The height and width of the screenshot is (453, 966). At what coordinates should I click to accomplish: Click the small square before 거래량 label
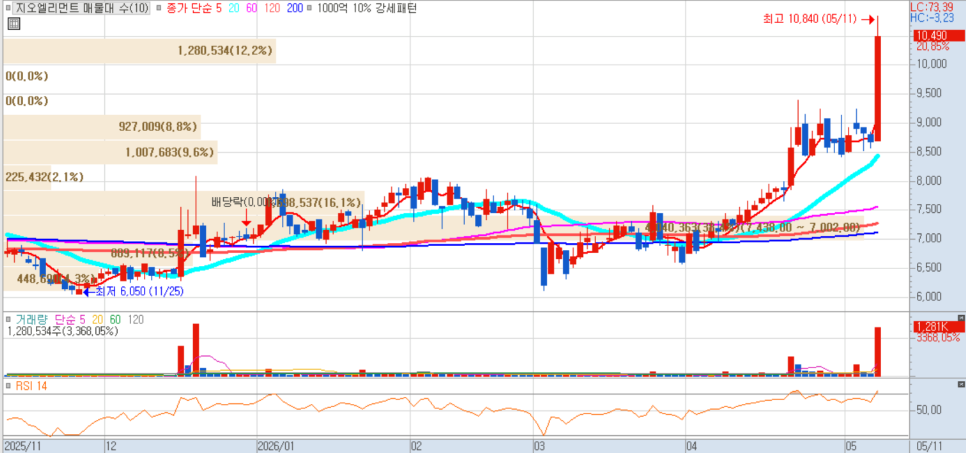[x=9, y=319]
